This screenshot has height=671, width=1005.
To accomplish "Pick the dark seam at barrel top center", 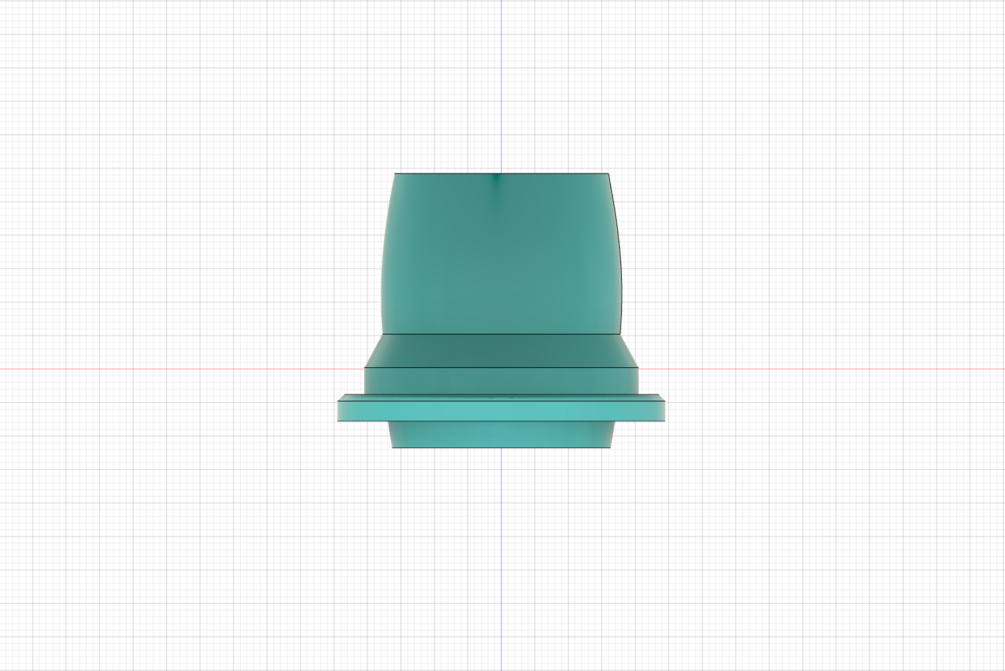I will pos(497,182).
